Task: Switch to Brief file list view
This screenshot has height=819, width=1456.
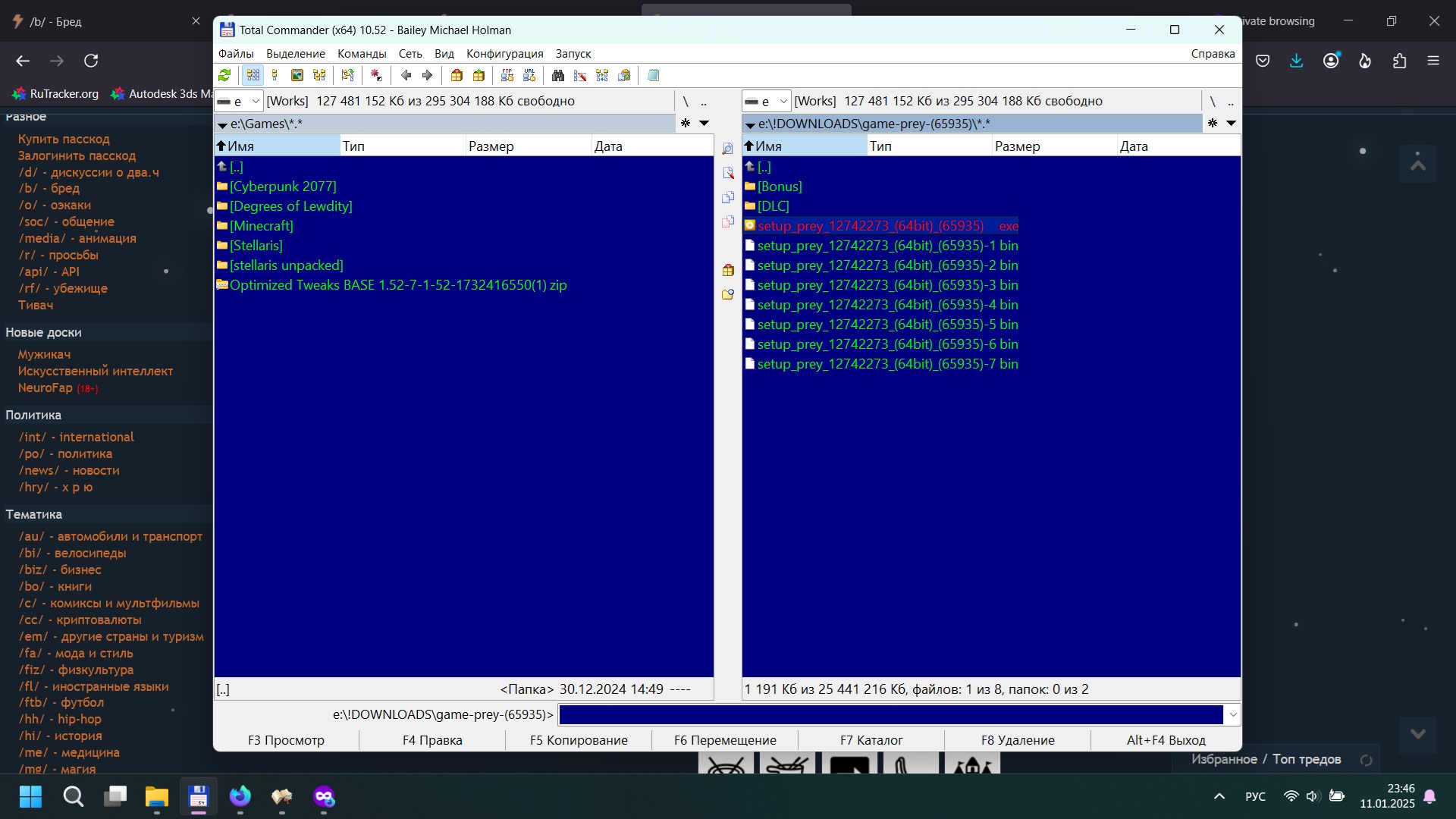Action: pos(253,75)
